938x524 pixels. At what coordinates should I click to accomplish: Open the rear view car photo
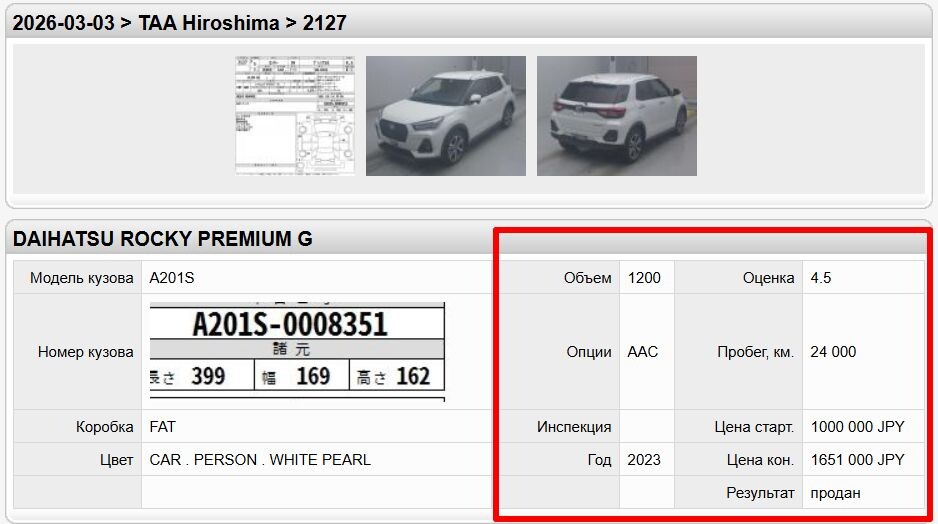point(617,116)
